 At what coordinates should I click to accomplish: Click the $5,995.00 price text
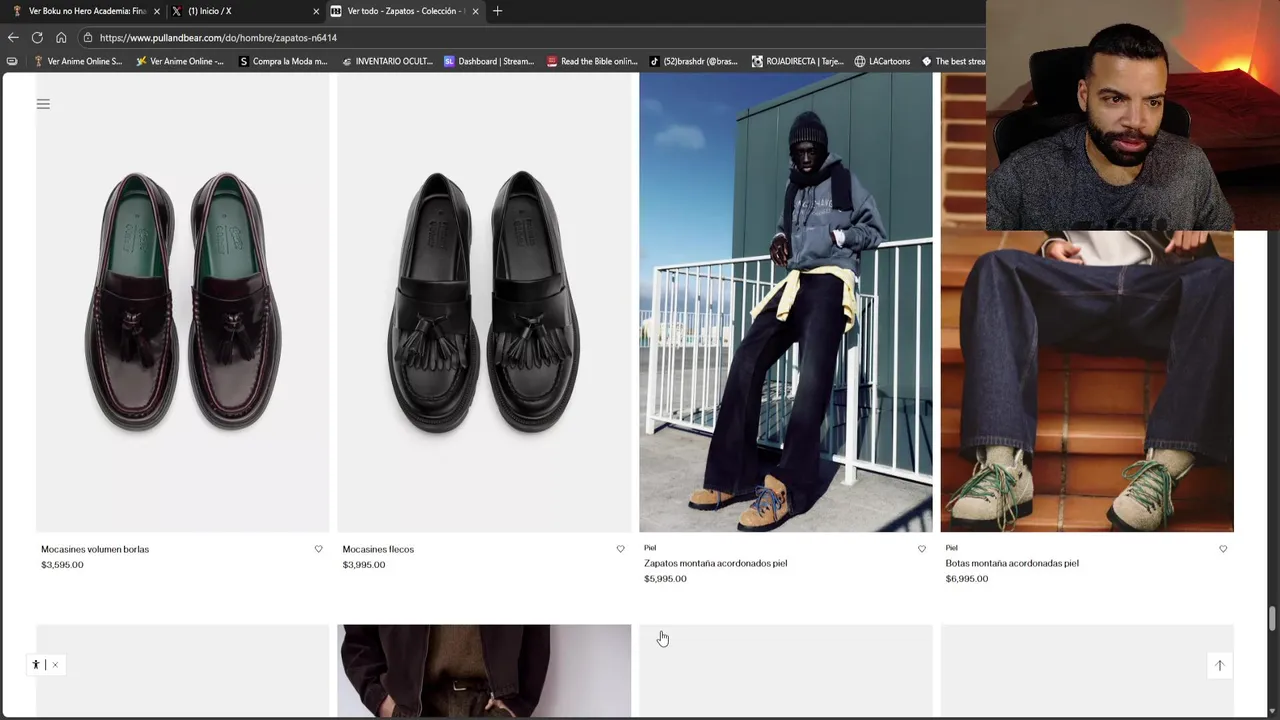point(665,579)
